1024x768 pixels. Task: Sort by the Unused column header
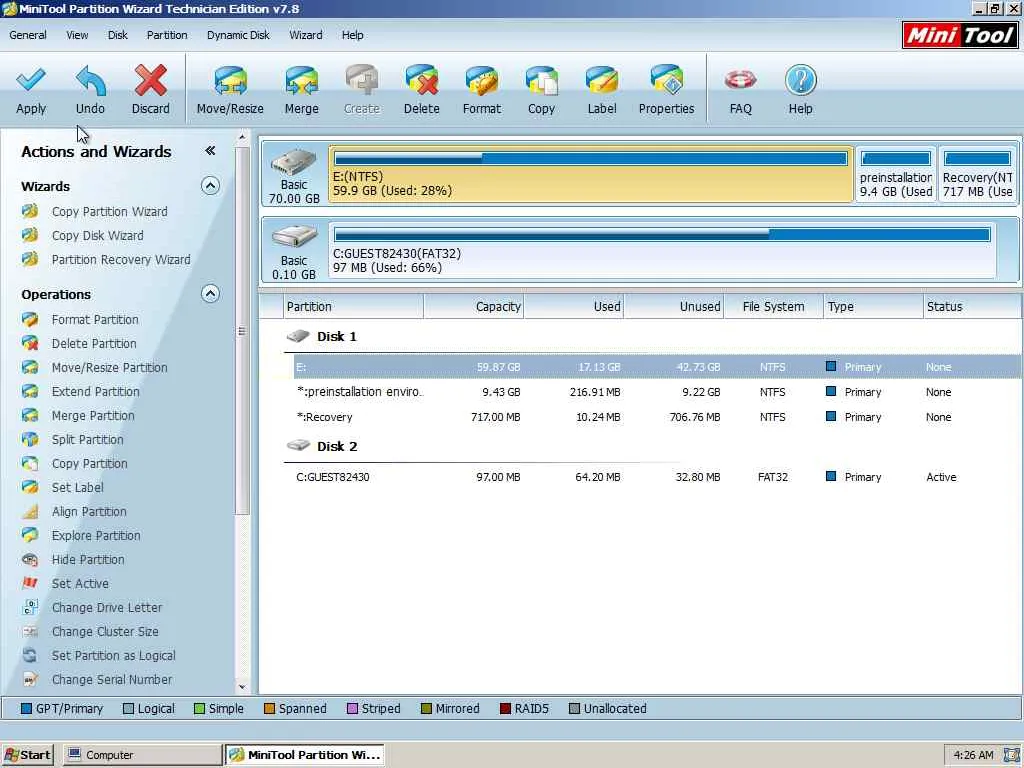[x=674, y=307]
